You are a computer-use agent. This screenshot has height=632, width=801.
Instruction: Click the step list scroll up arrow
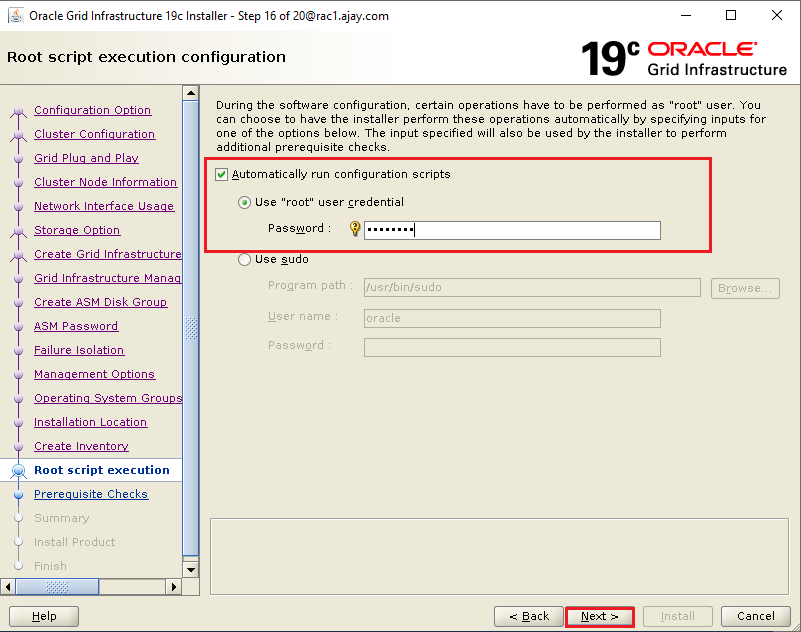coord(191,93)
